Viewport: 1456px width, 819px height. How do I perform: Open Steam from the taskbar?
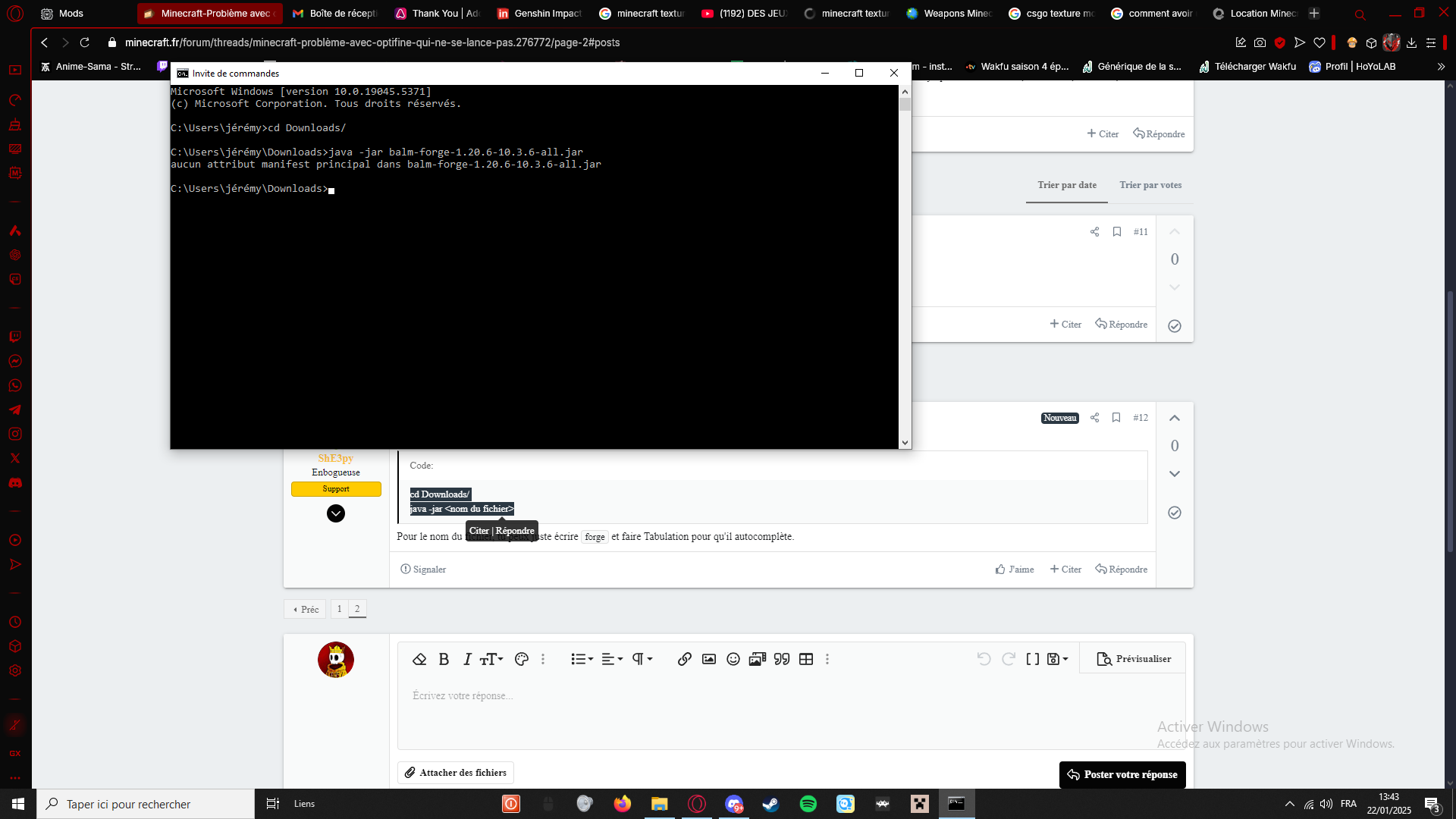pos(771,804)
